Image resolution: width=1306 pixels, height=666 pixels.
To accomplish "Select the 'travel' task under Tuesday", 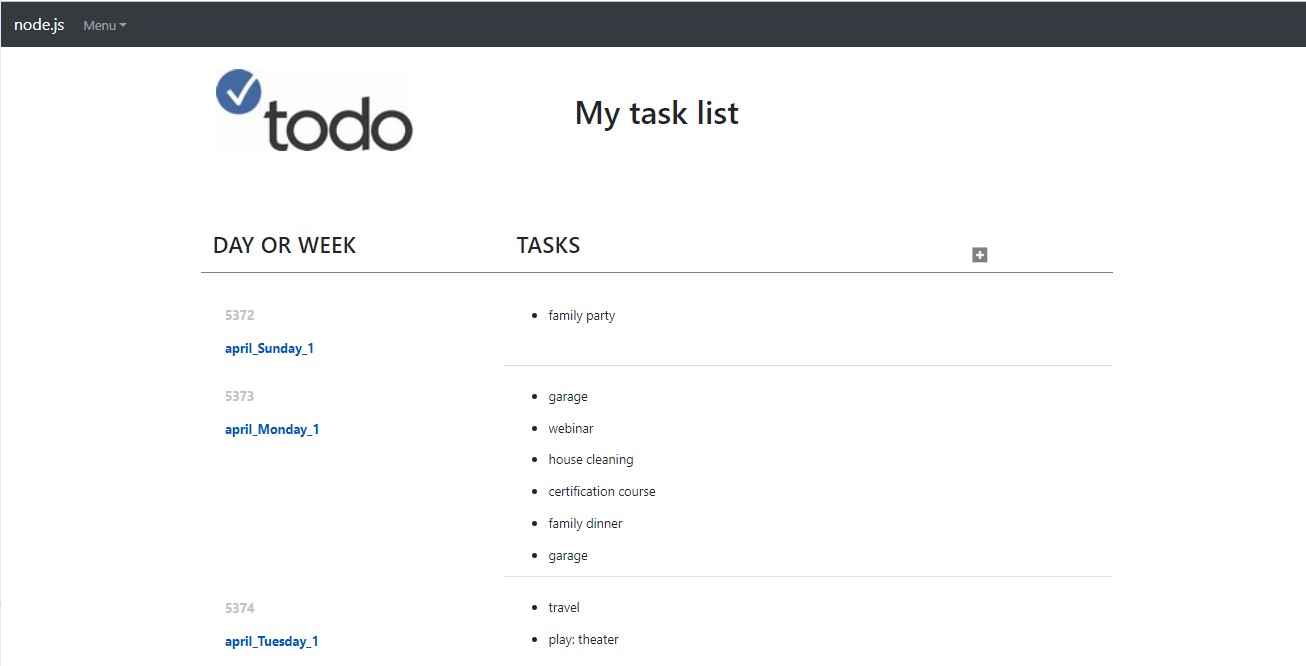I will coord(563,607).
